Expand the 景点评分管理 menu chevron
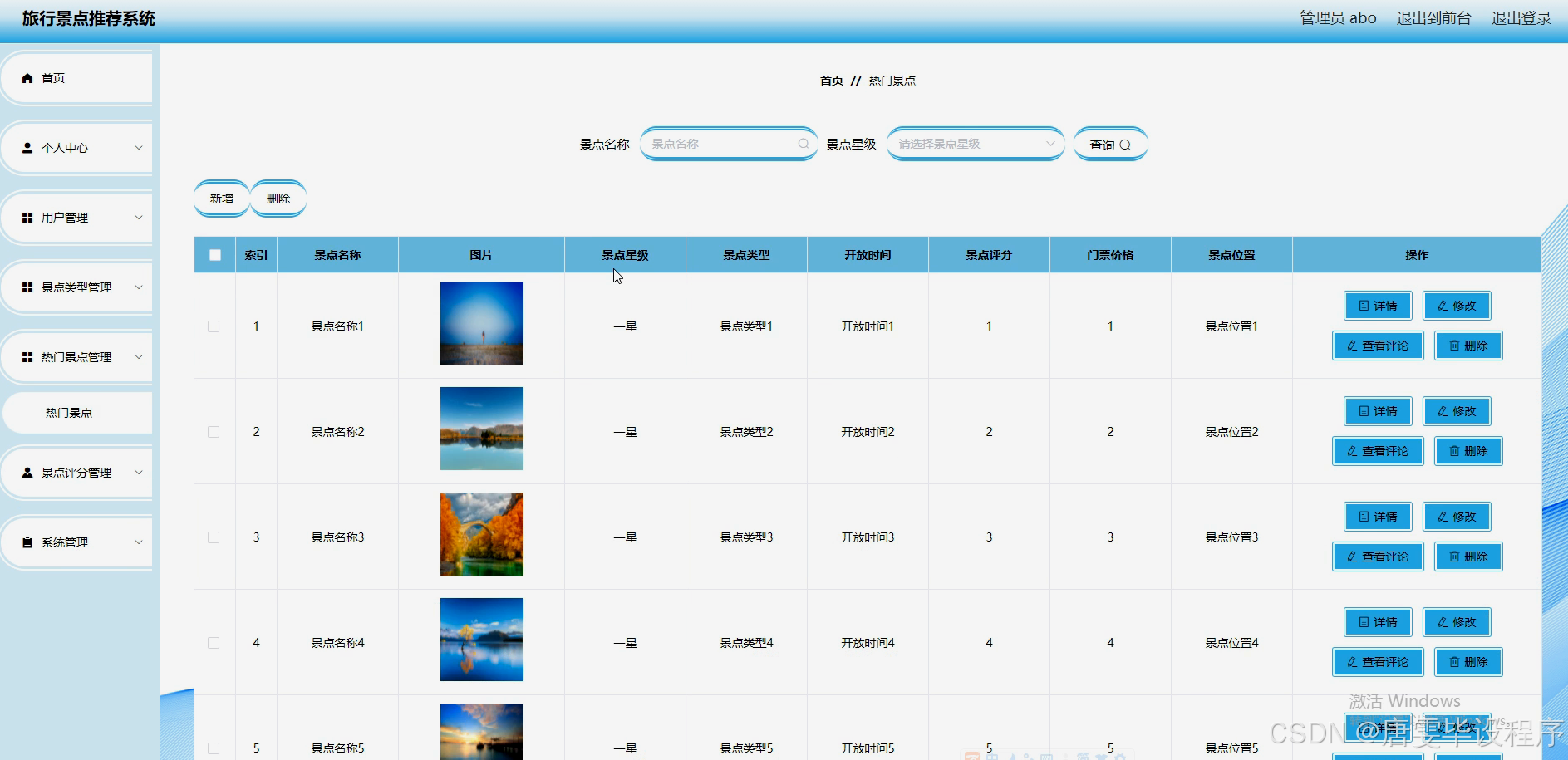 [x=139, y=473]
